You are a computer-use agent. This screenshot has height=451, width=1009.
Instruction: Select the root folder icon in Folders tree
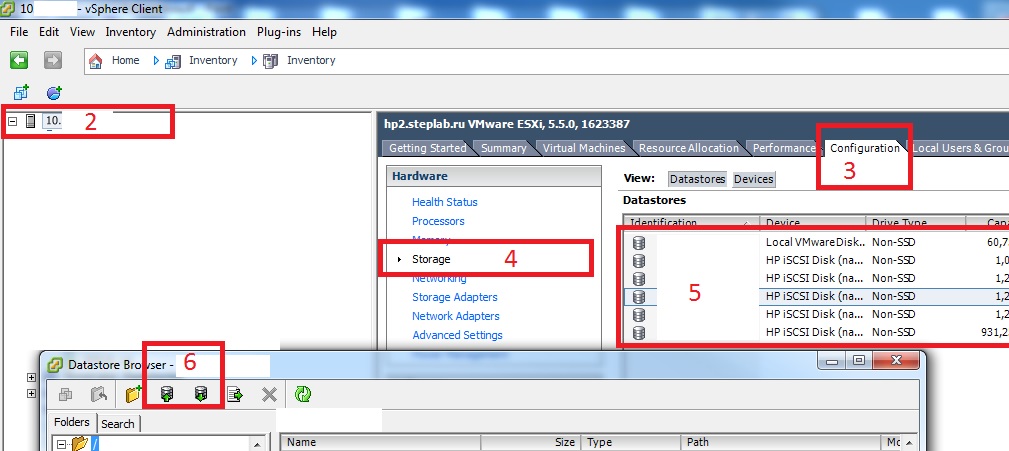[80, 443]
